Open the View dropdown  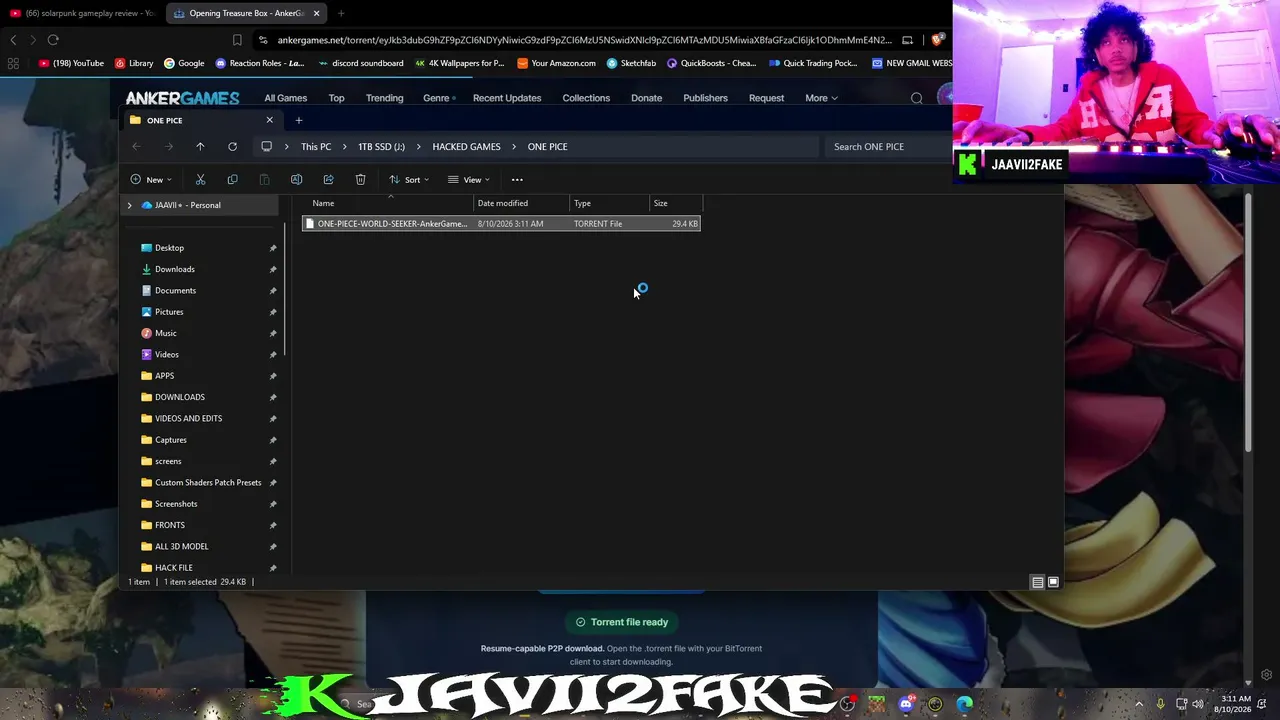click(x=469, y=180)
